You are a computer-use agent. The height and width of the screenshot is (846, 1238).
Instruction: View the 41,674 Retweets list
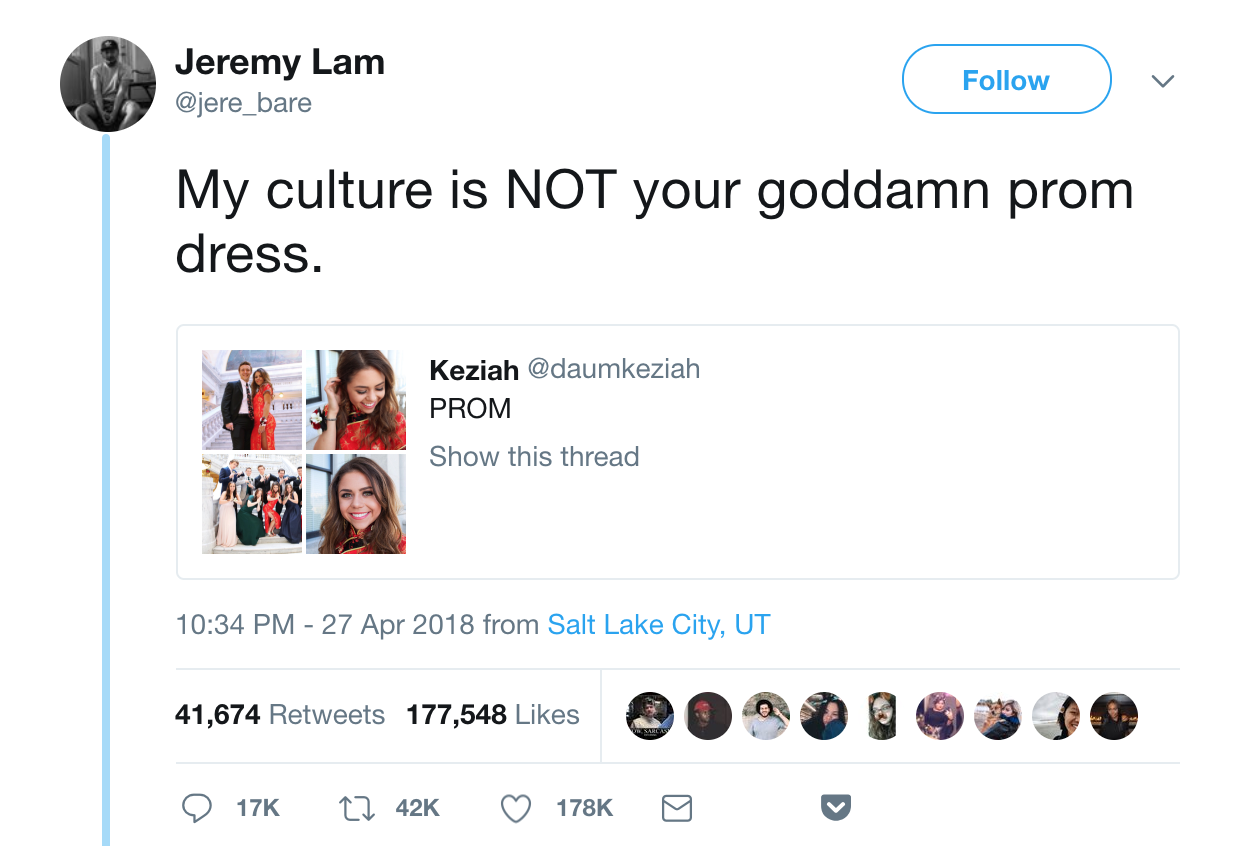click(x=280, y=715)
